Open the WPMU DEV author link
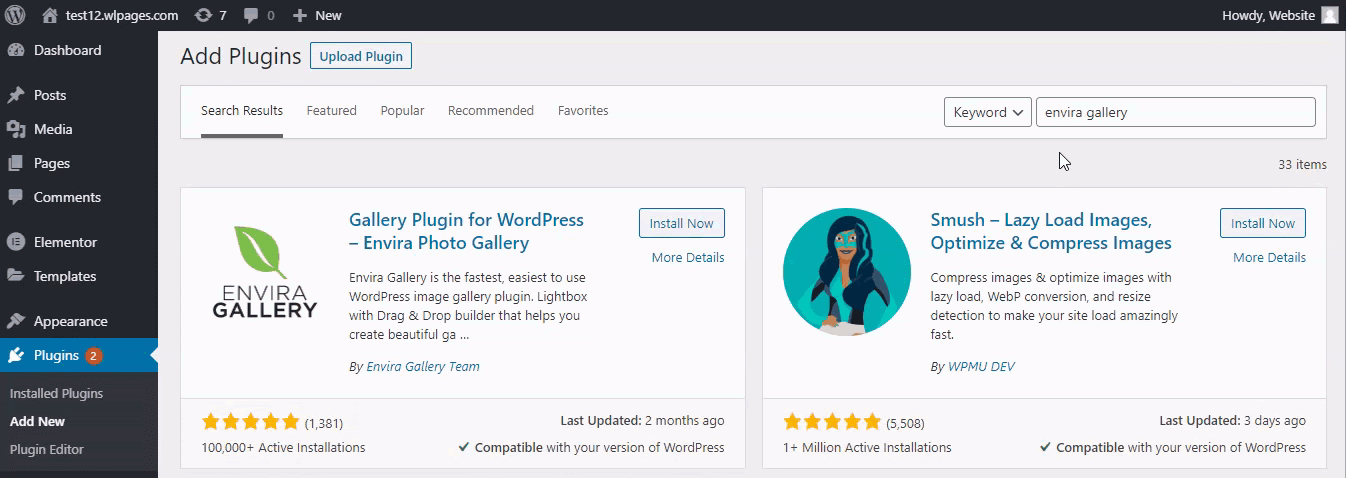1346x478 pixels. click(x=981, y=367)
